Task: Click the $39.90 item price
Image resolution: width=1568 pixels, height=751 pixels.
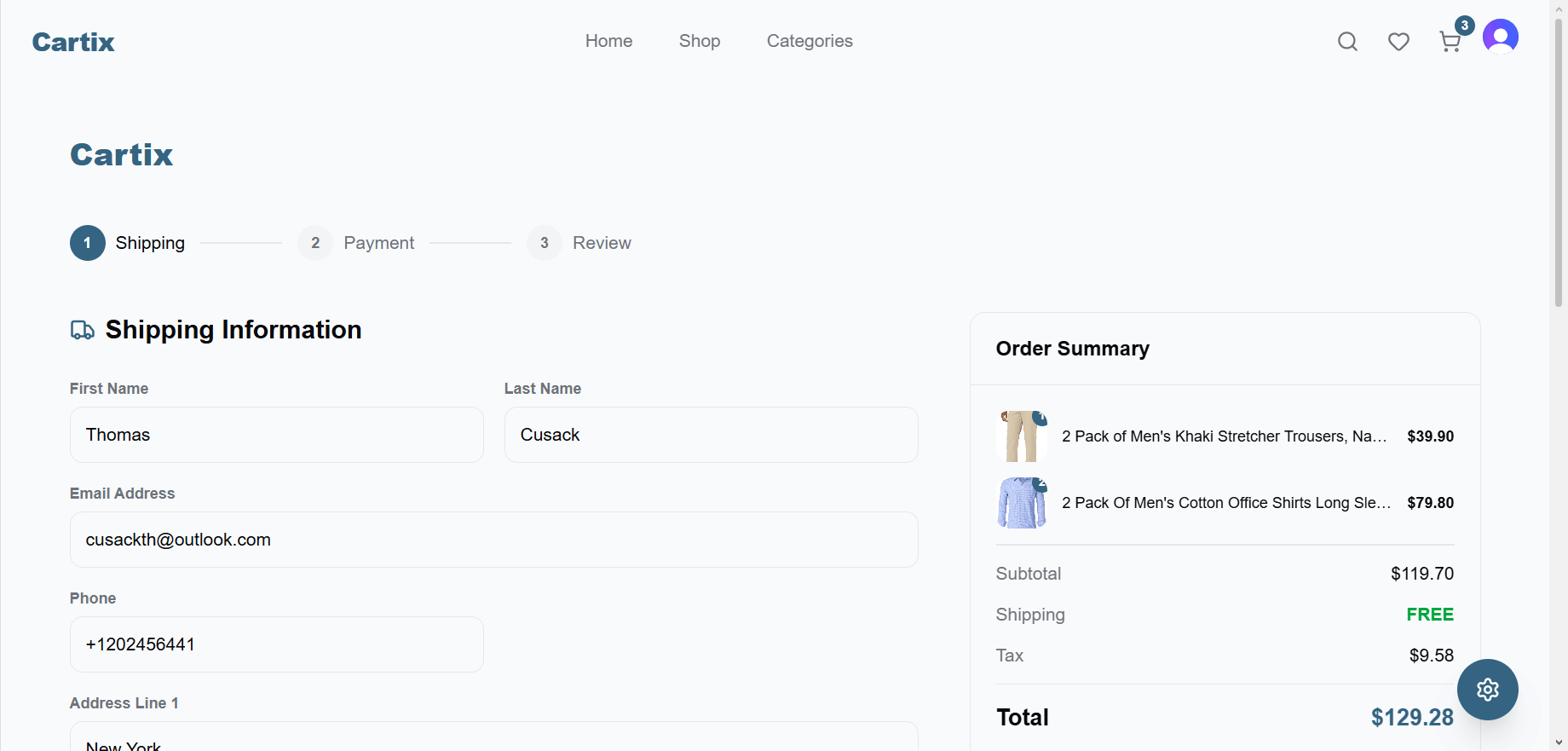Action: pyautogui.click(x=1431, y=436)
